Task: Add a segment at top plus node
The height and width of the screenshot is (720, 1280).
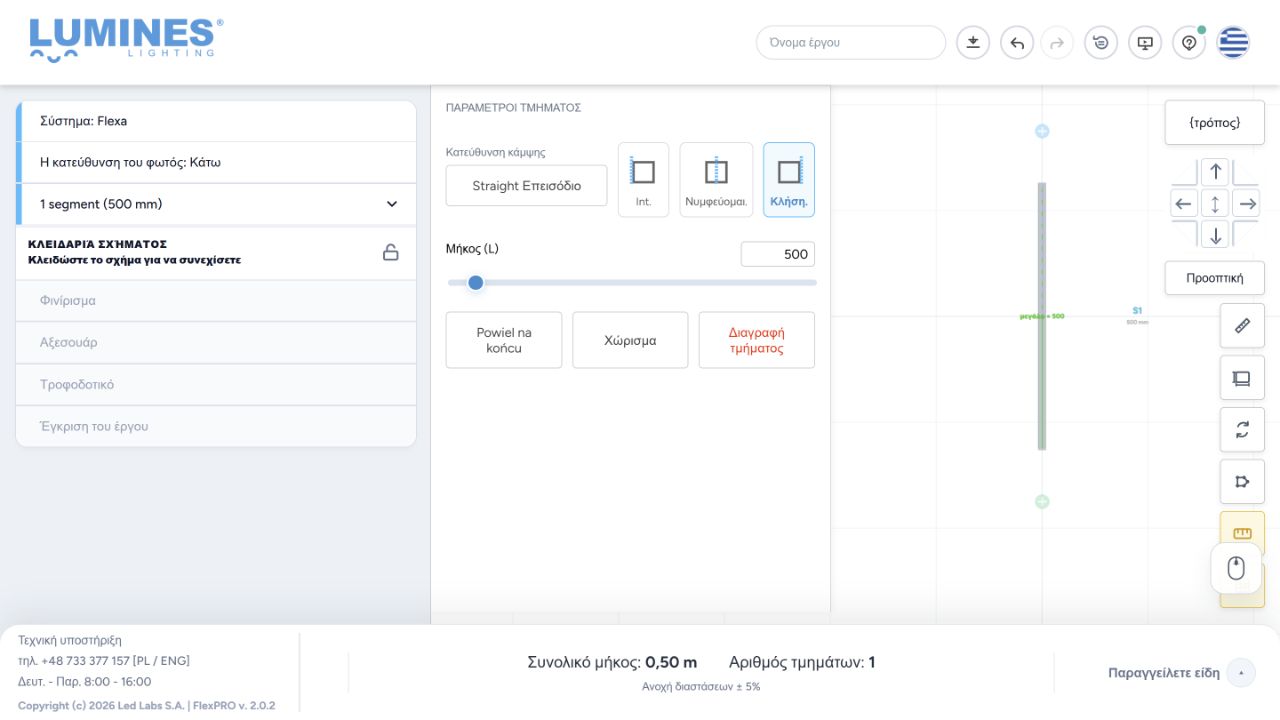Action: coord(1042,131)
